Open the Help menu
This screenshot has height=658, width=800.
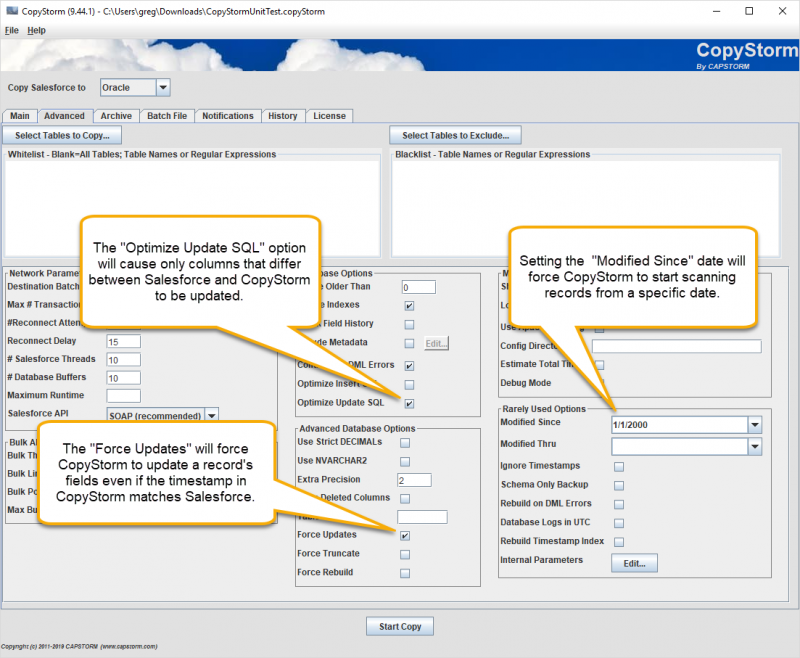coord(36,30)
